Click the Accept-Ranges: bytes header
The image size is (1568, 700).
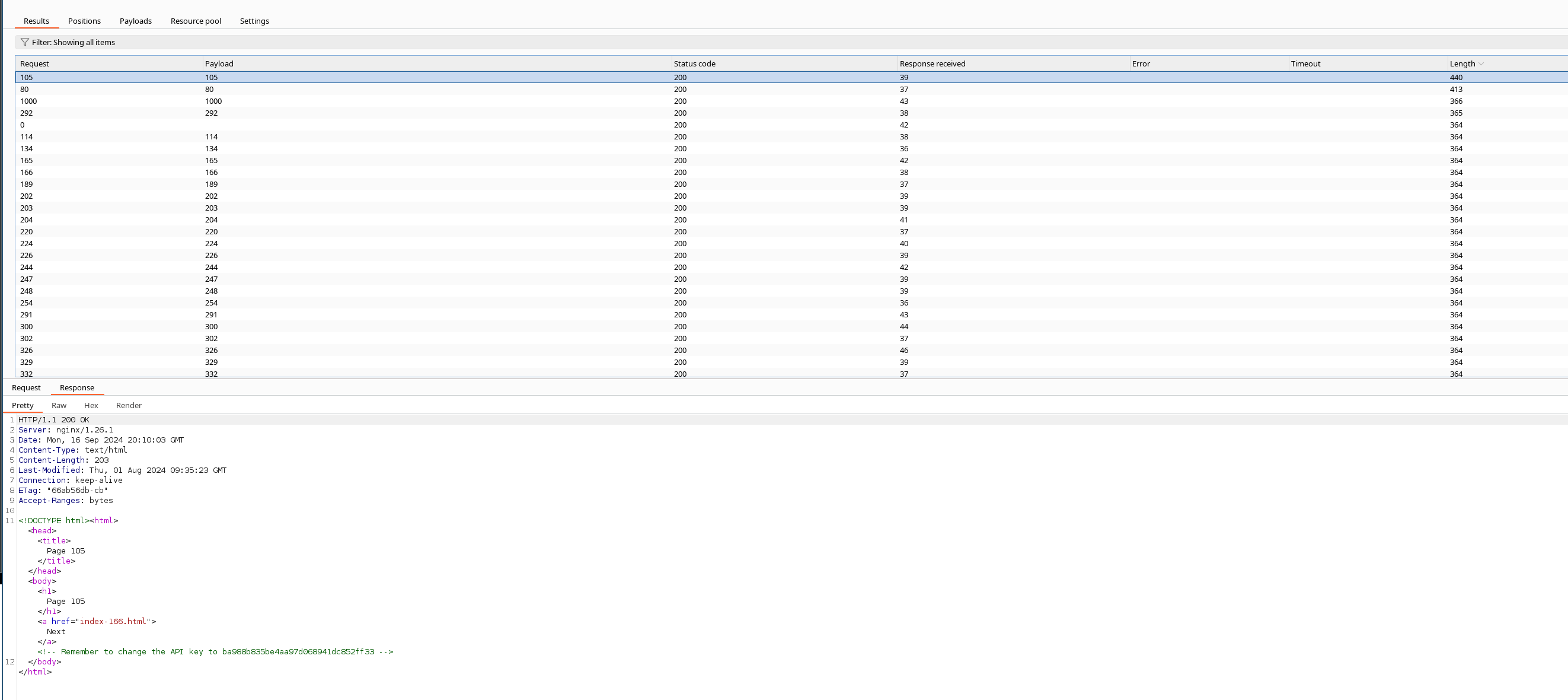(66, 501)
